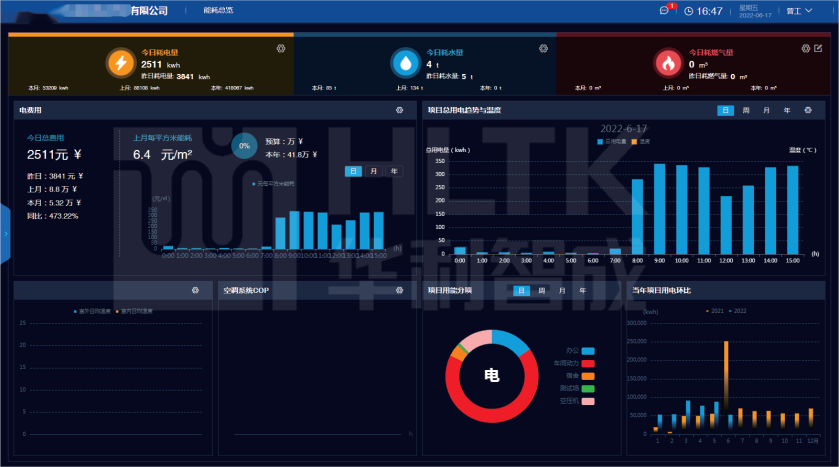Open settings gear on today's gas card

point(805,48)
